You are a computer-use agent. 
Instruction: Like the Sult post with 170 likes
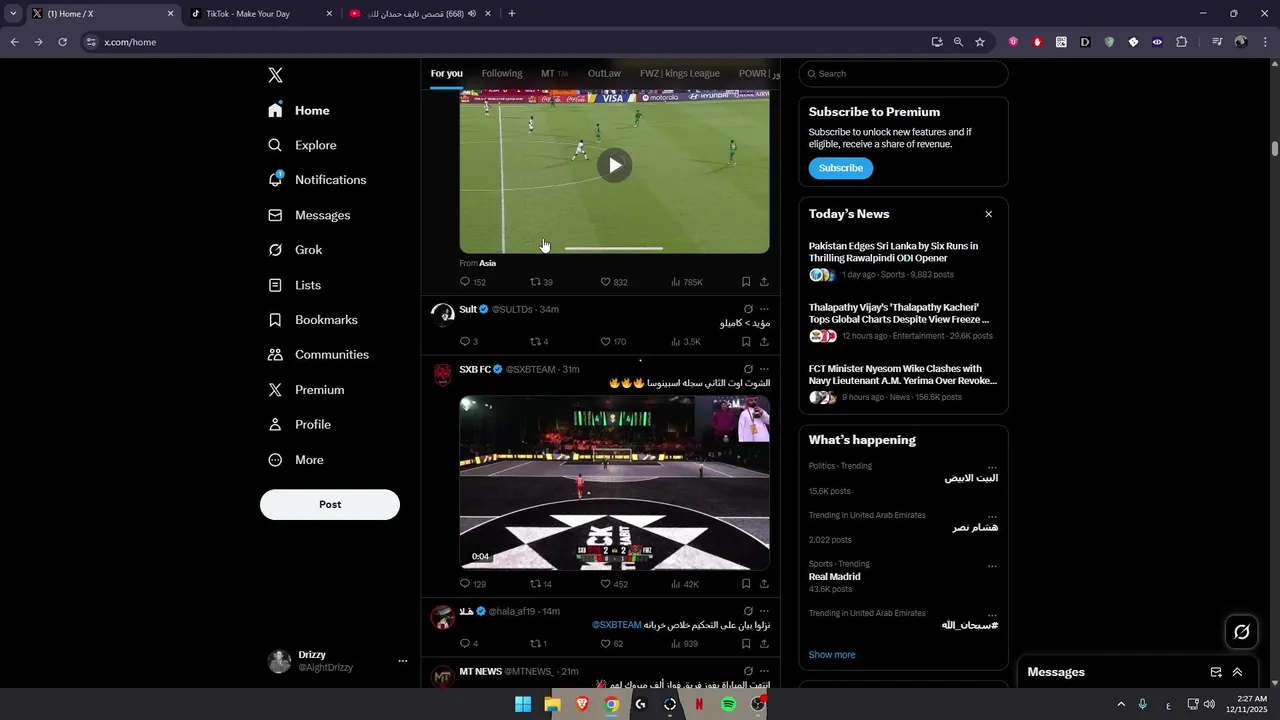(613, 342)
